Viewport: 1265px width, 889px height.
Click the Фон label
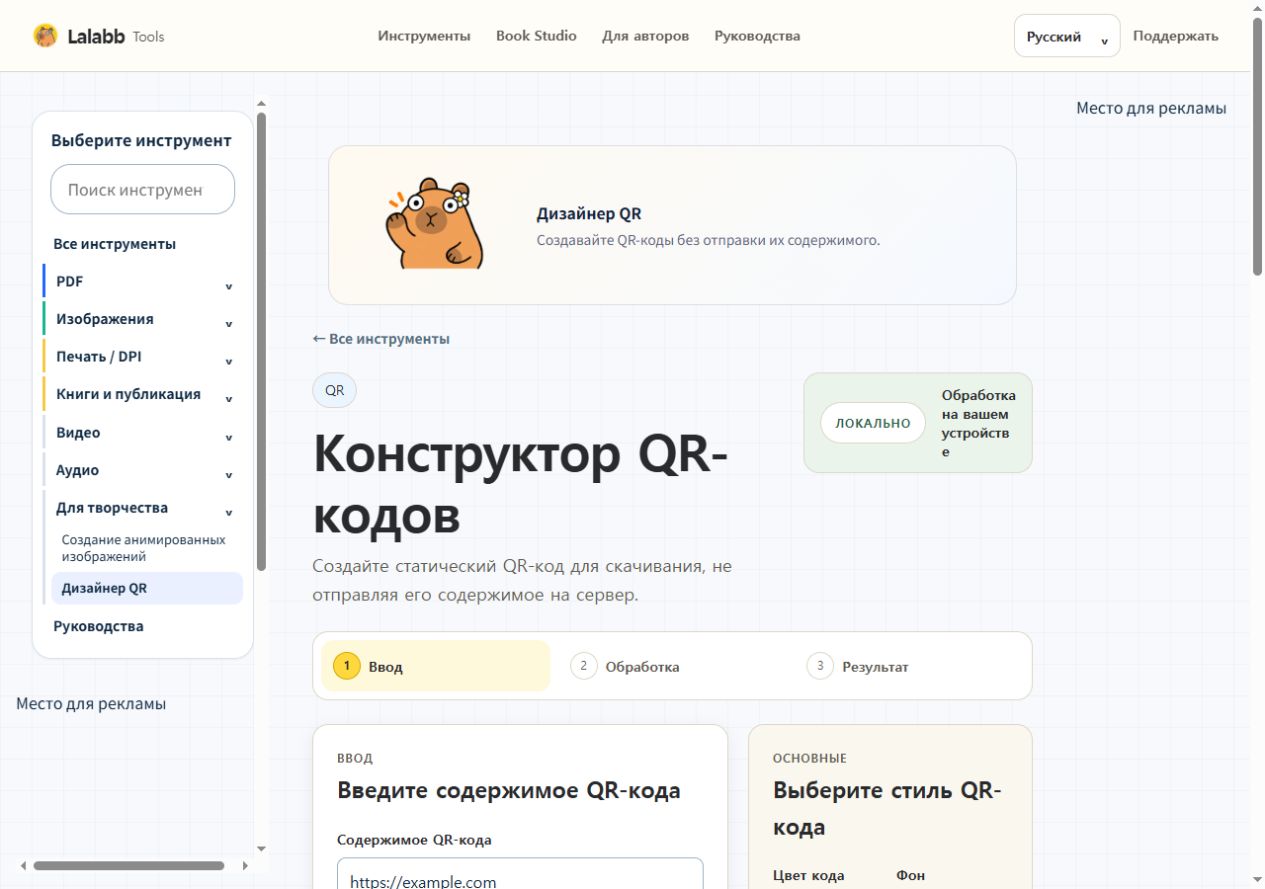point(911,876)
